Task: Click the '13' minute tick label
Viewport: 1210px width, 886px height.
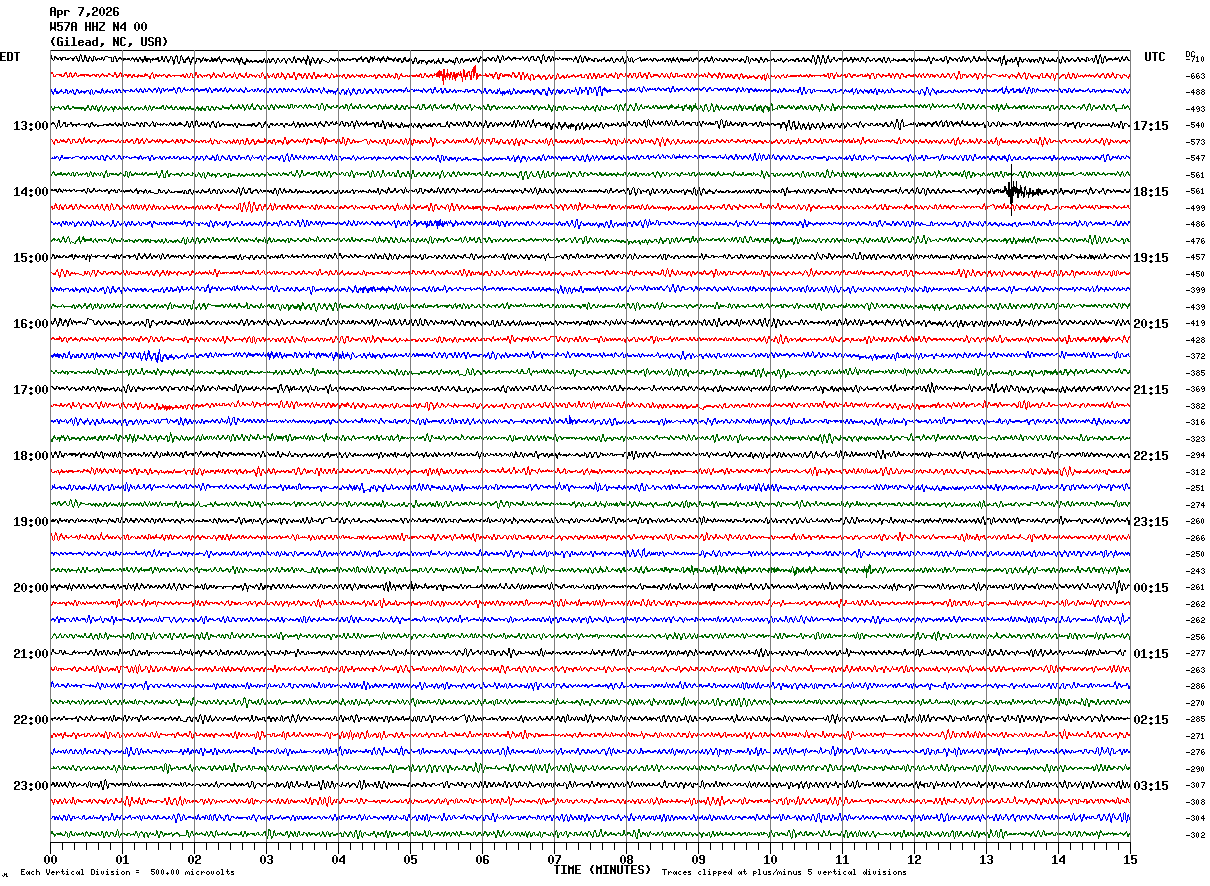Action: tap(986, 859)
